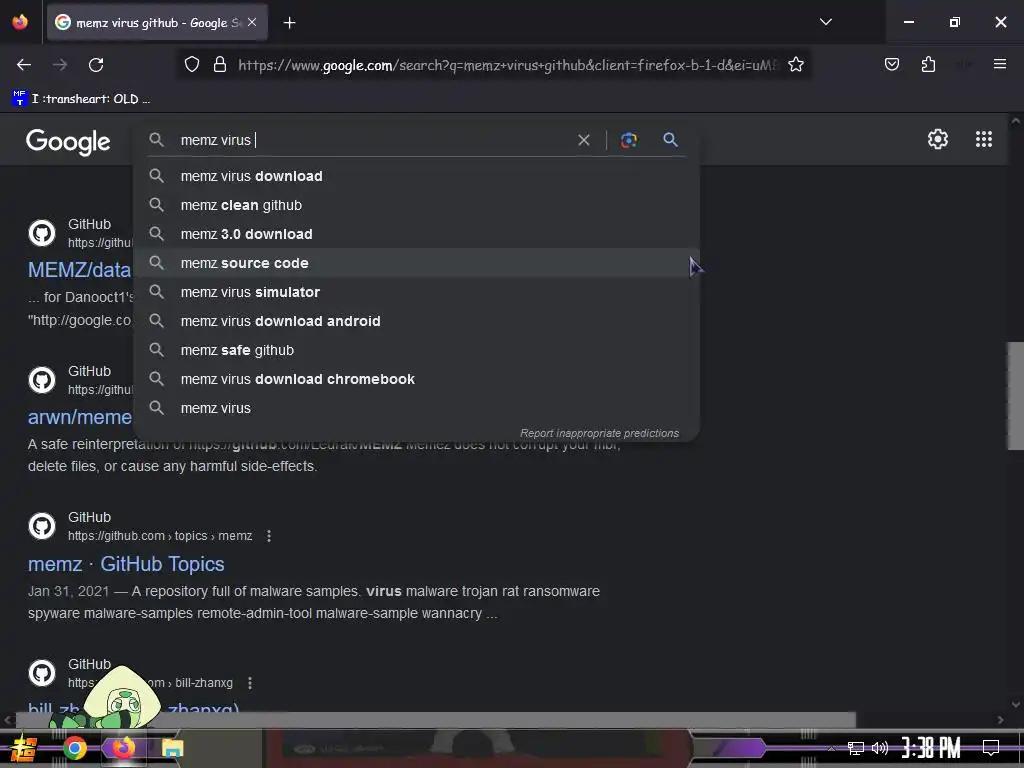List all tabs dropdown arrow
The height and width of the screenshot is (768, 1024).
825,22
